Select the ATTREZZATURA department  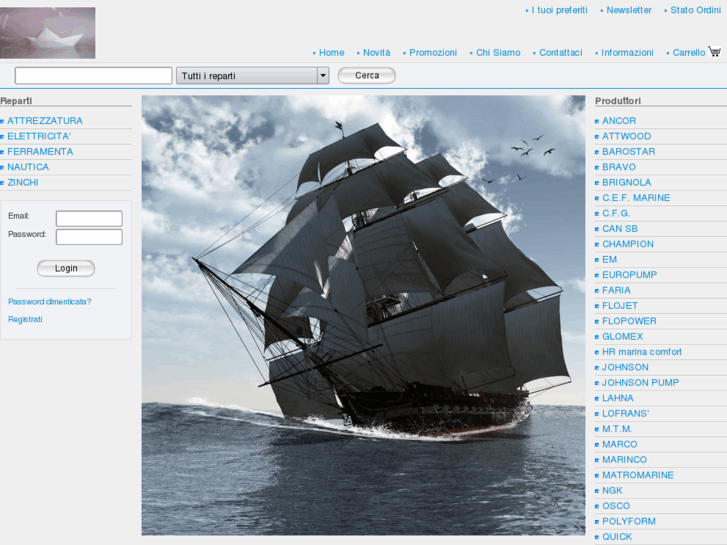tap(45, 121)
